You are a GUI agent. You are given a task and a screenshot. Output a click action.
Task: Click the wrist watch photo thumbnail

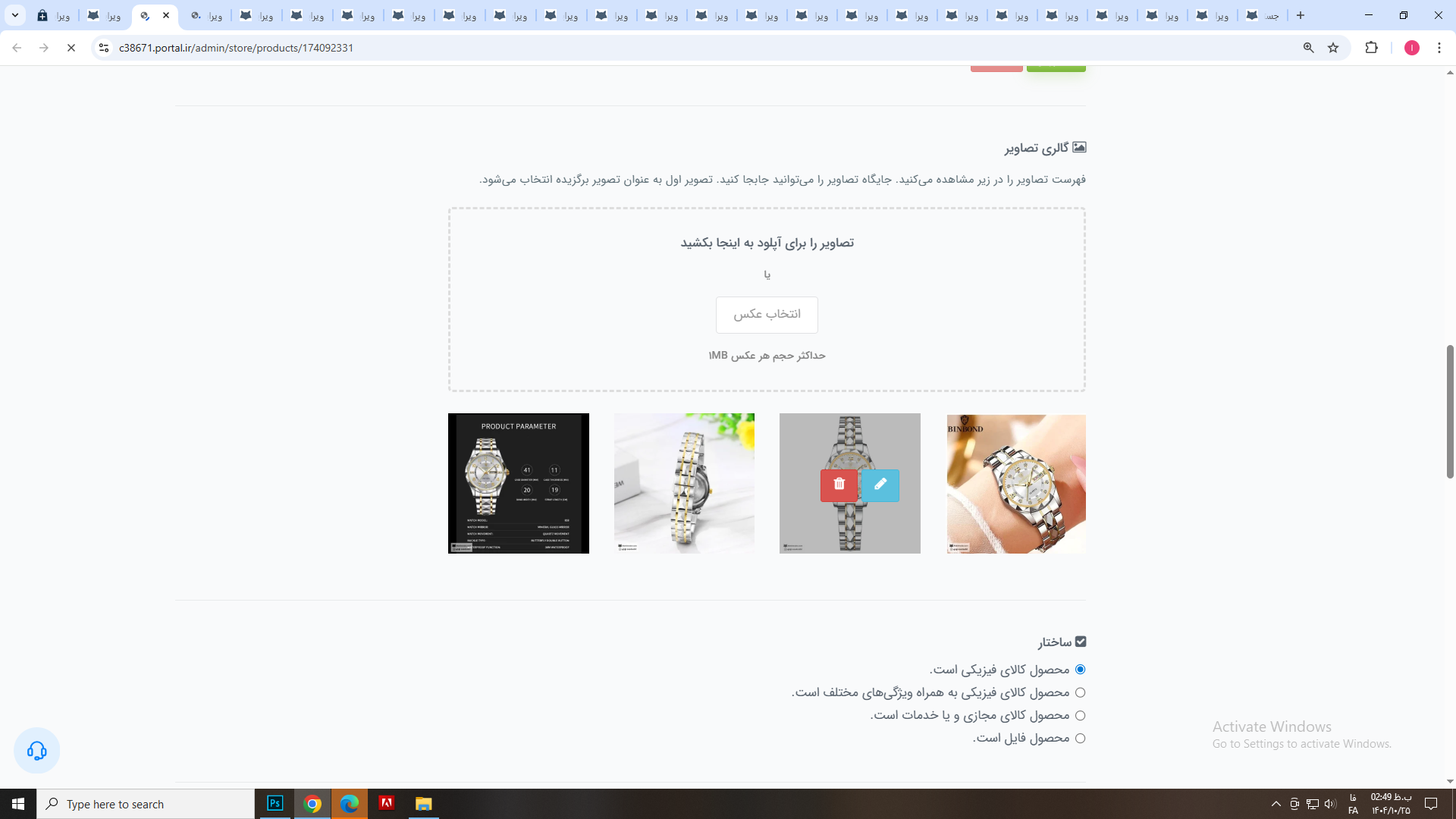[x=1016, y=484]
